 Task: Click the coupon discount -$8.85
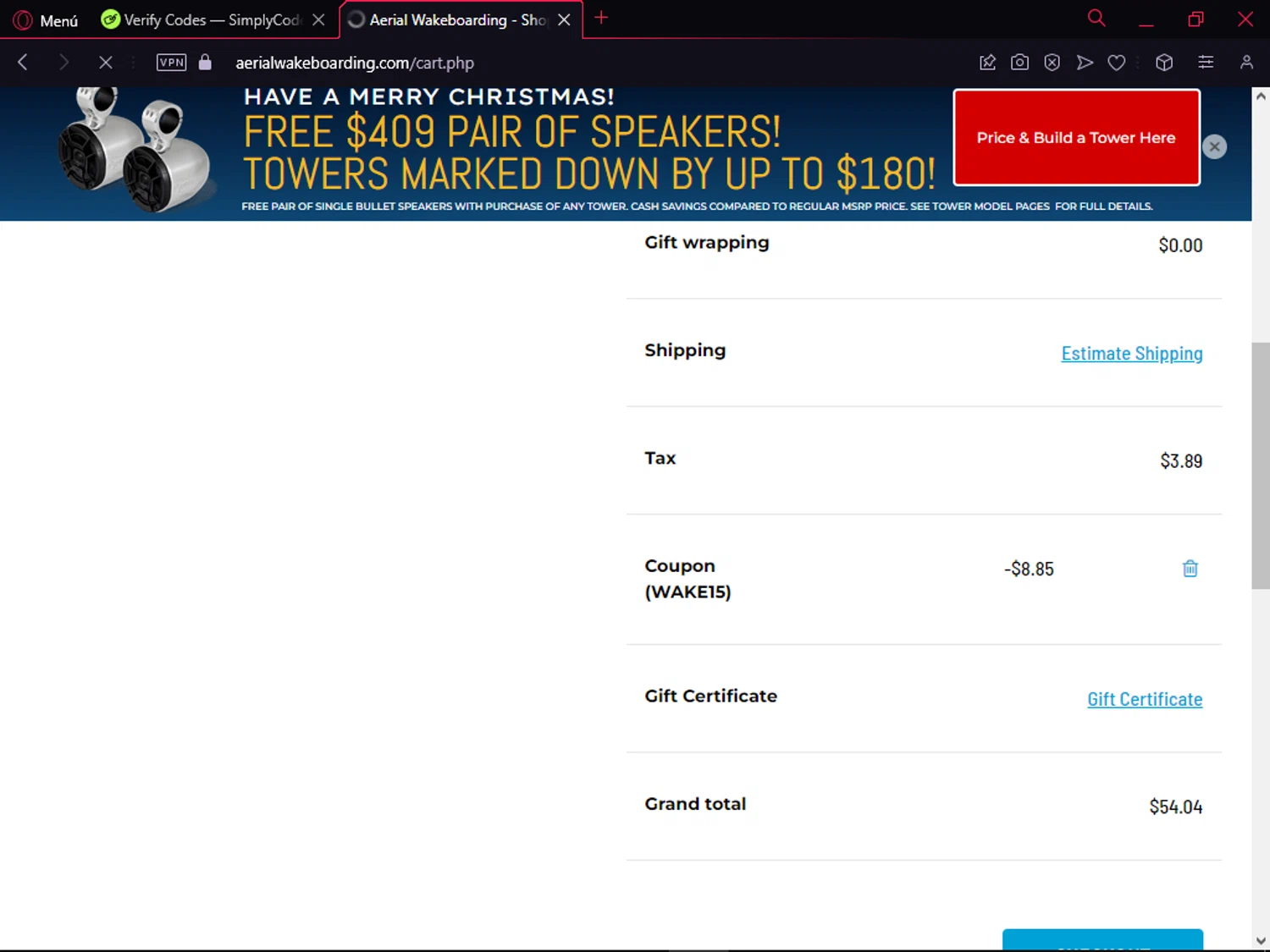tap(1029, 569)
